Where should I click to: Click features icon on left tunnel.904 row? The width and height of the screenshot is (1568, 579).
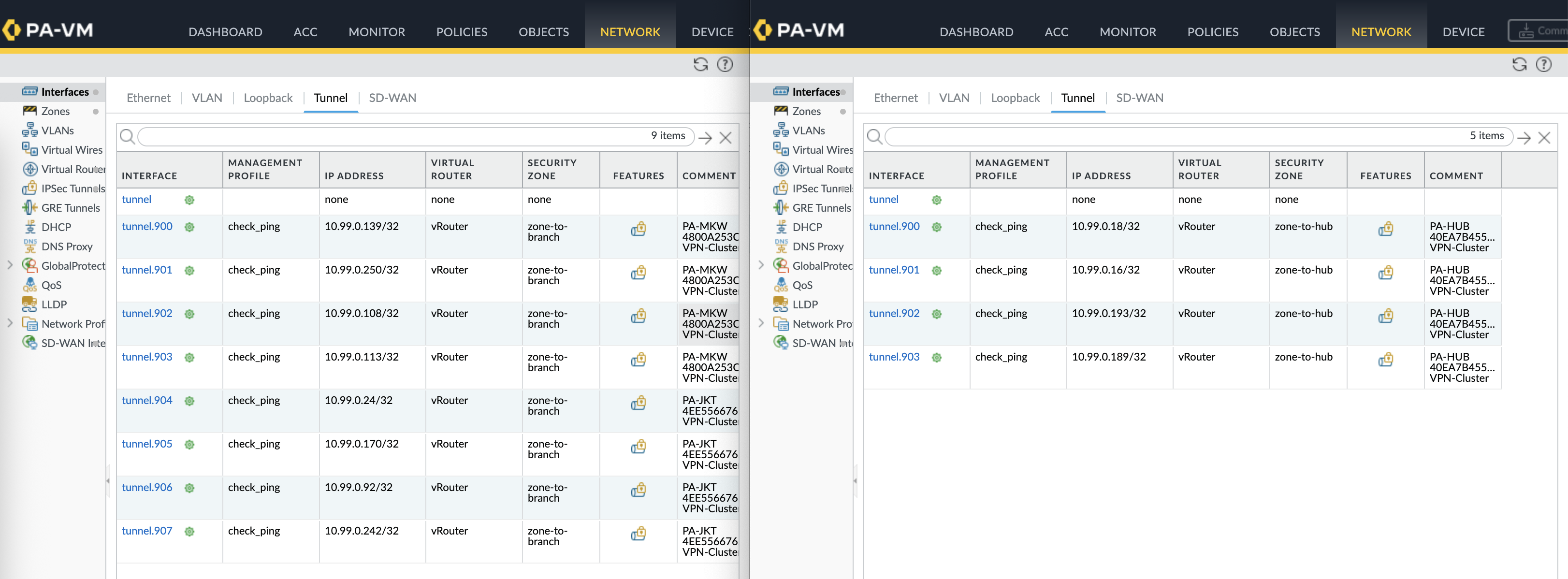point(638,403)
